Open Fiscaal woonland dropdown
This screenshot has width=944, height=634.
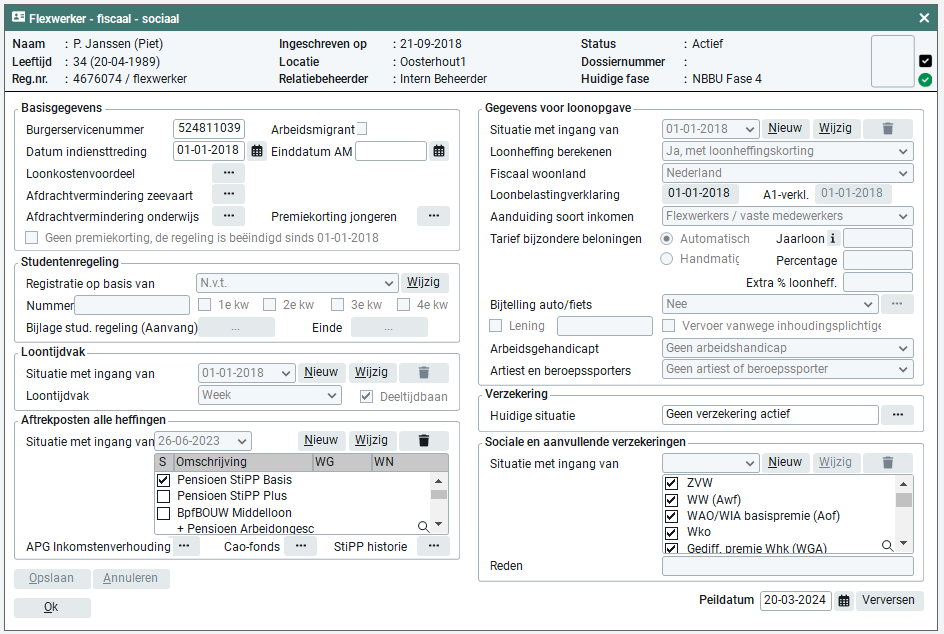coord(787,173)
